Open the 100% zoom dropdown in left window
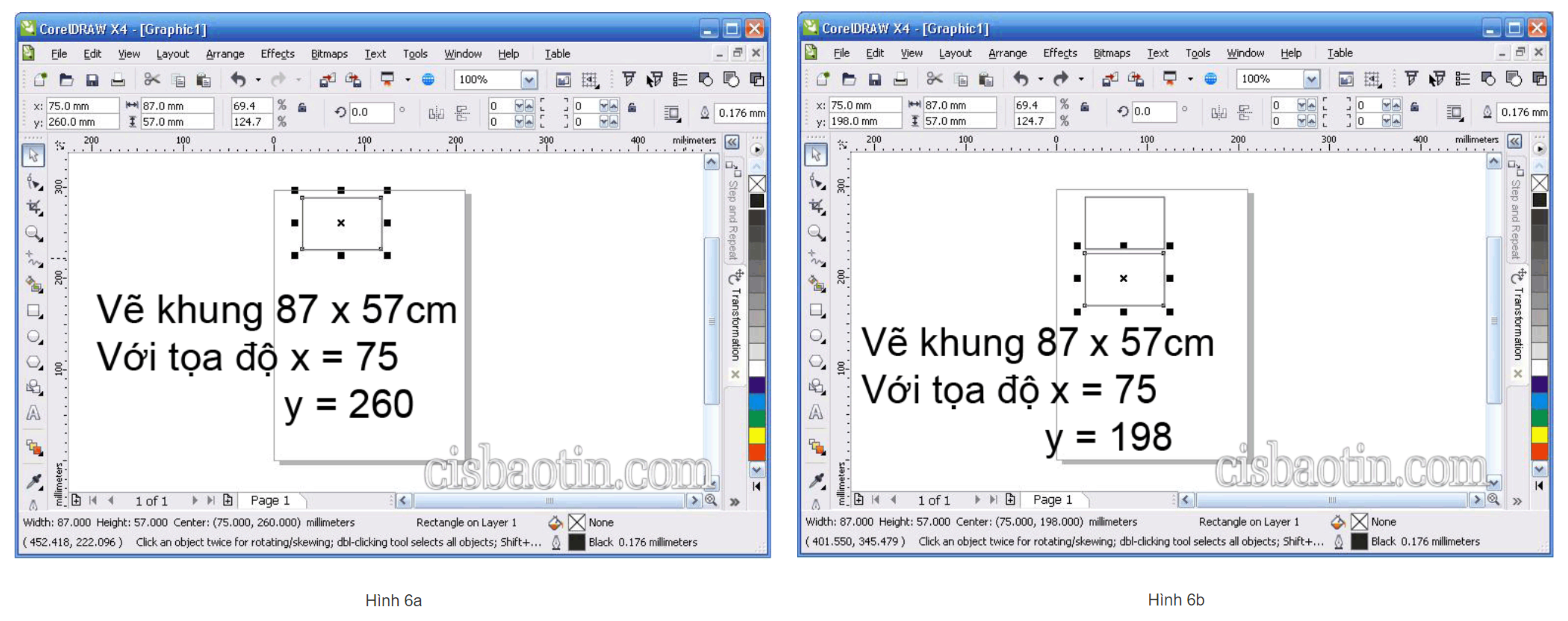 click(529, 80)
